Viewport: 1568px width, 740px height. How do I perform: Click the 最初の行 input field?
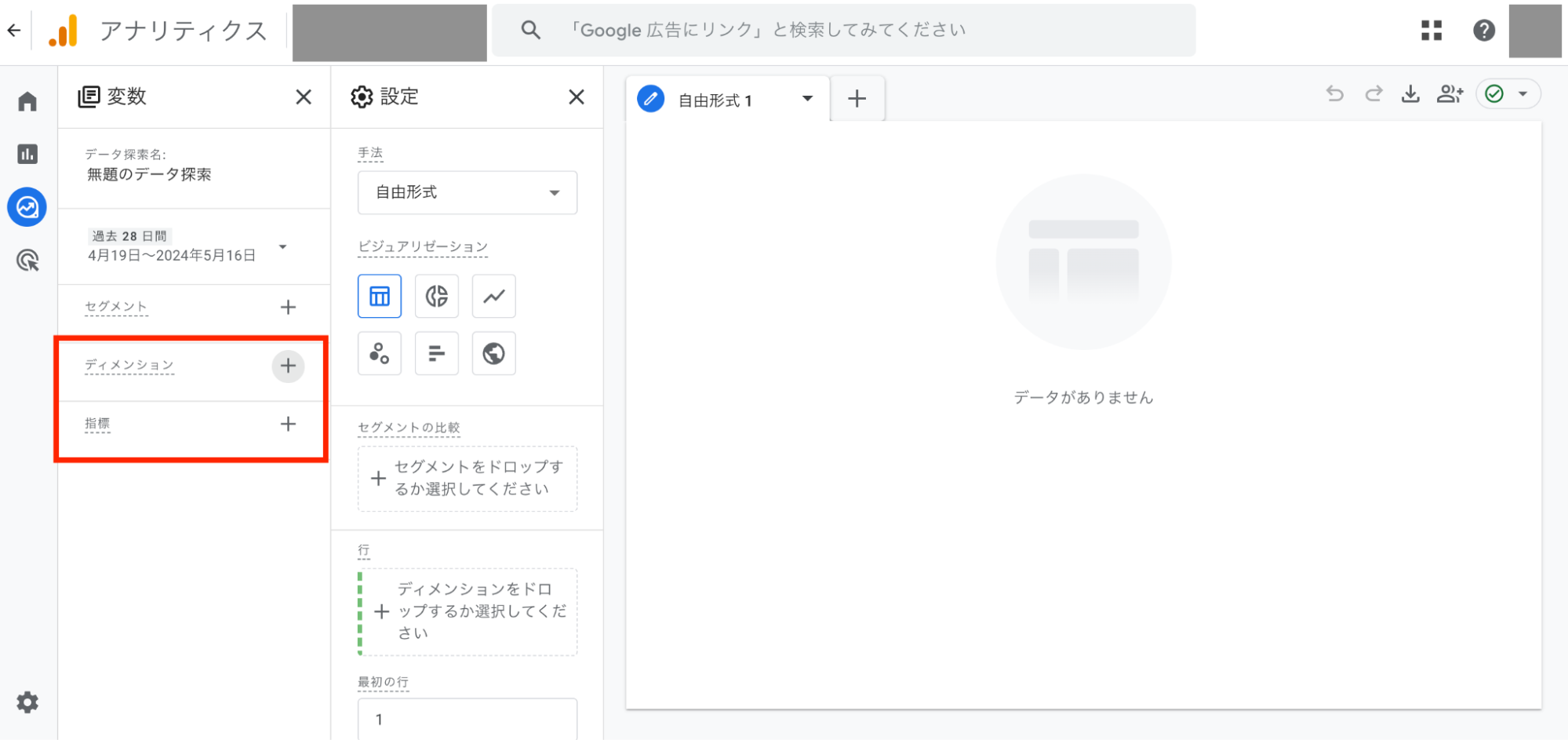(x=467, y=719)
